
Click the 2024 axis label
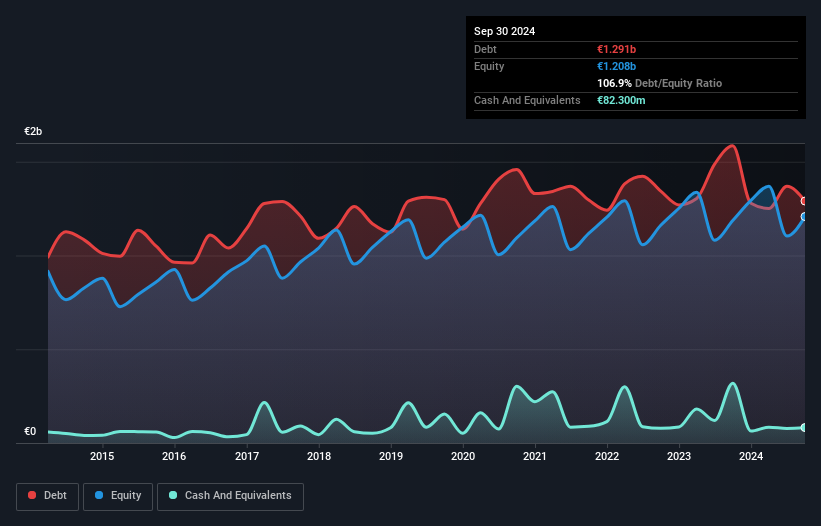[x=751, y=456]
